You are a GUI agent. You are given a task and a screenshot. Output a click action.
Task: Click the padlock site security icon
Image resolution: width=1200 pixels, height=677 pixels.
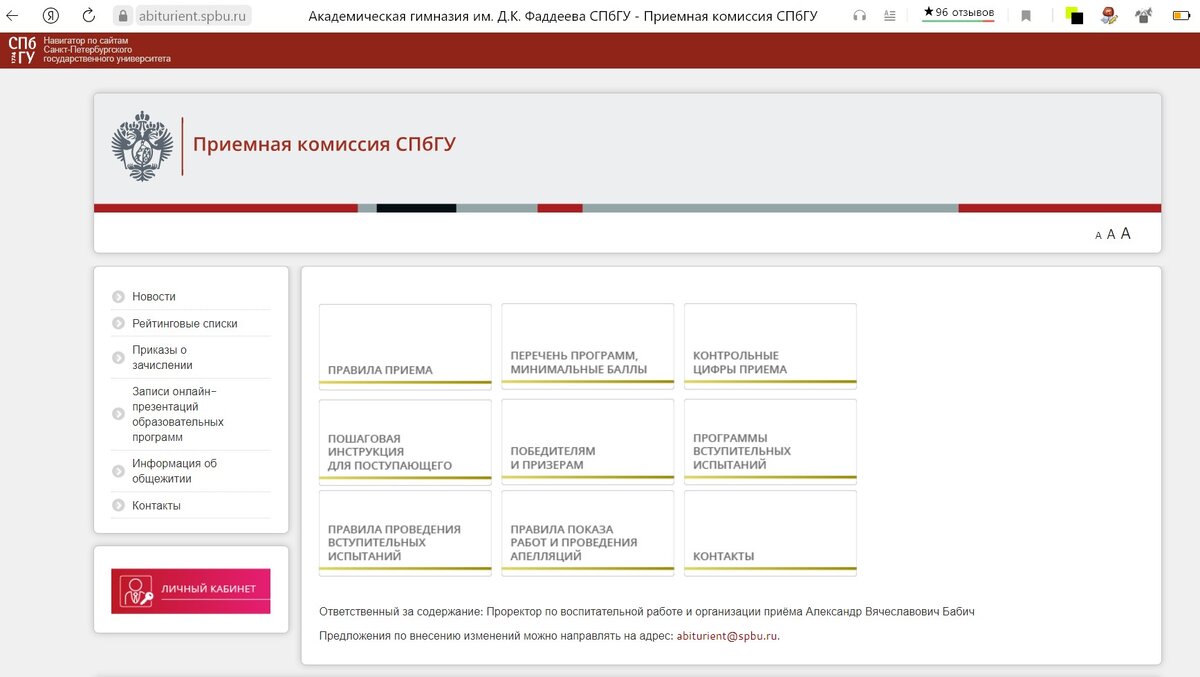(x=123, y=15)
